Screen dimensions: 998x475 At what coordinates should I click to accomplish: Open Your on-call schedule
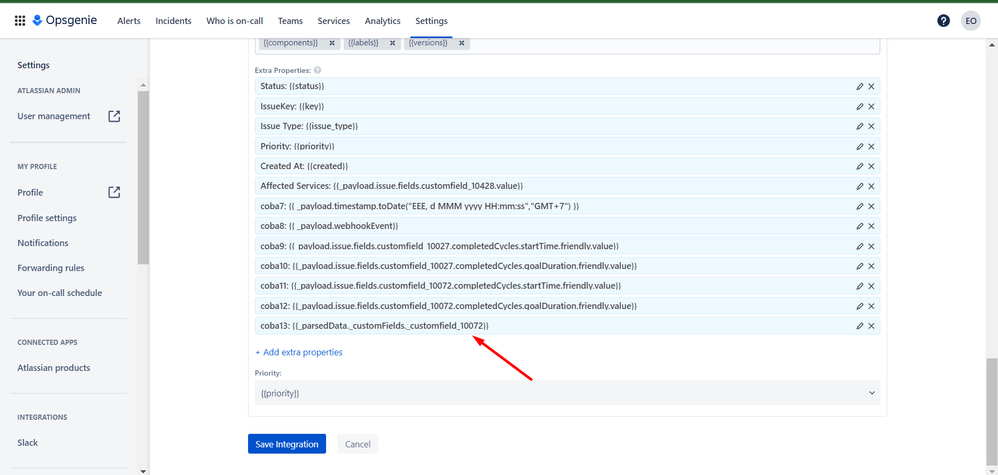(60, 293)
